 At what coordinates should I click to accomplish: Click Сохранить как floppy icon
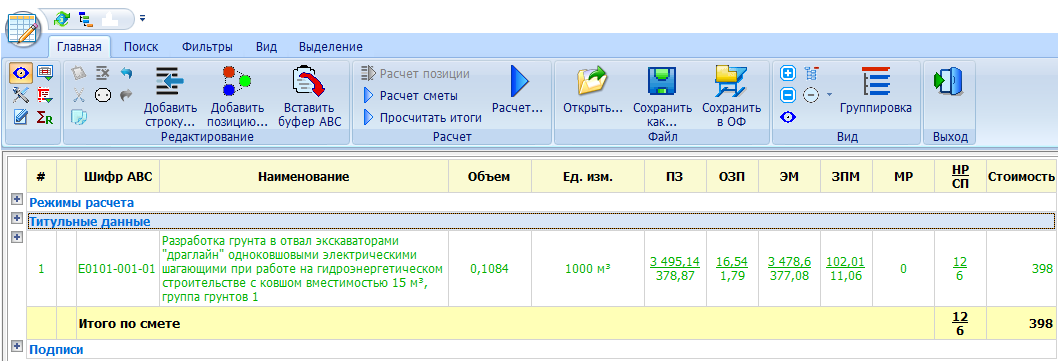[x=663, y=97]
